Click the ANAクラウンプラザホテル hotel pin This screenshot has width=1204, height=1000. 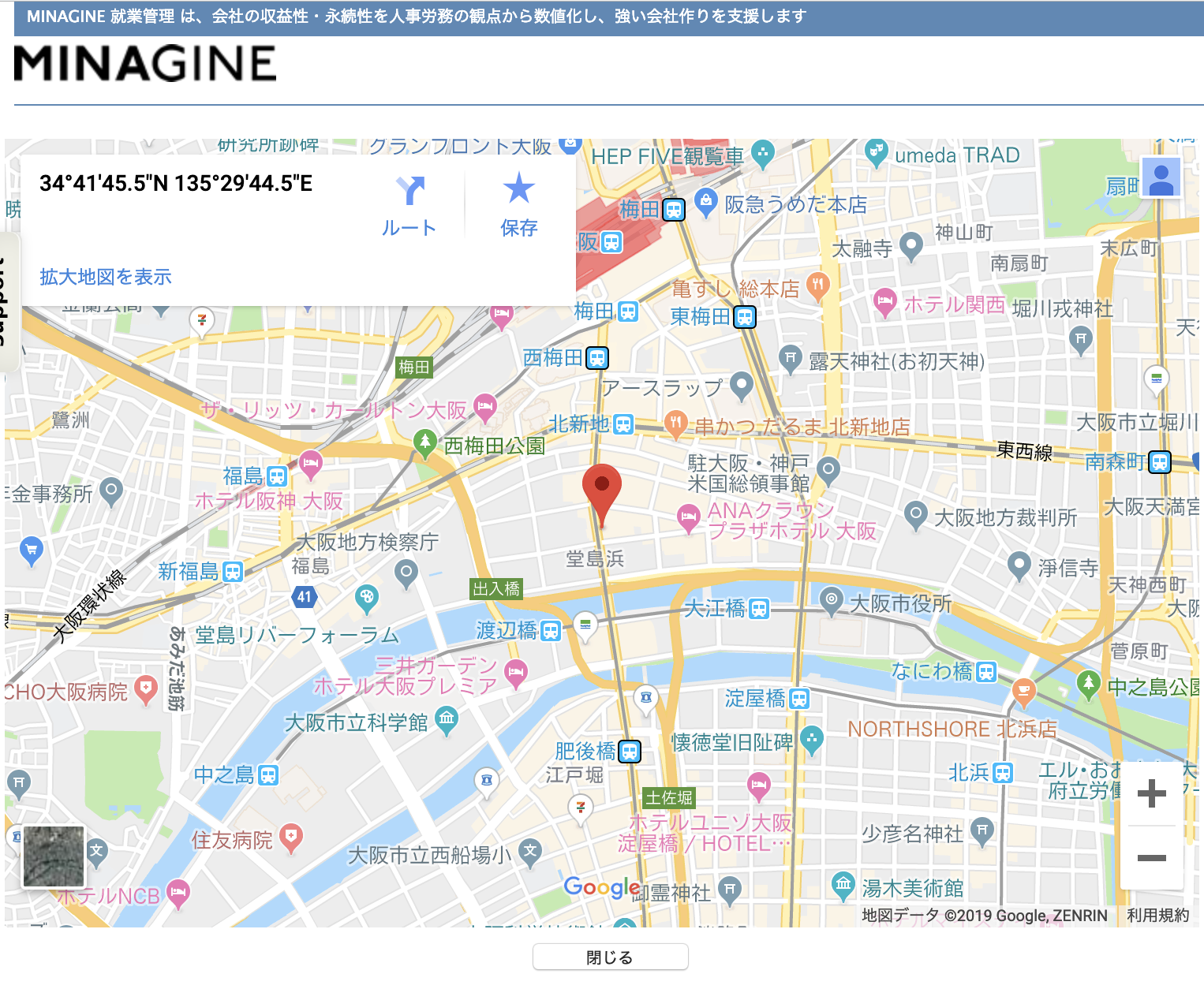pyautogui.click(x=689, y=519)
